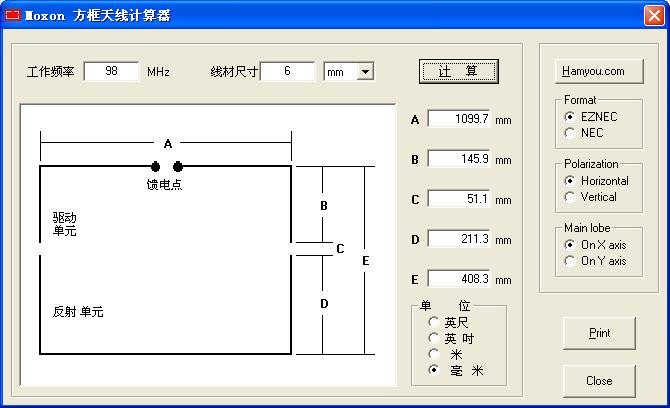Select 米 (meters) as the unit
Screen dimensions: 670x408
click(433, 354)
